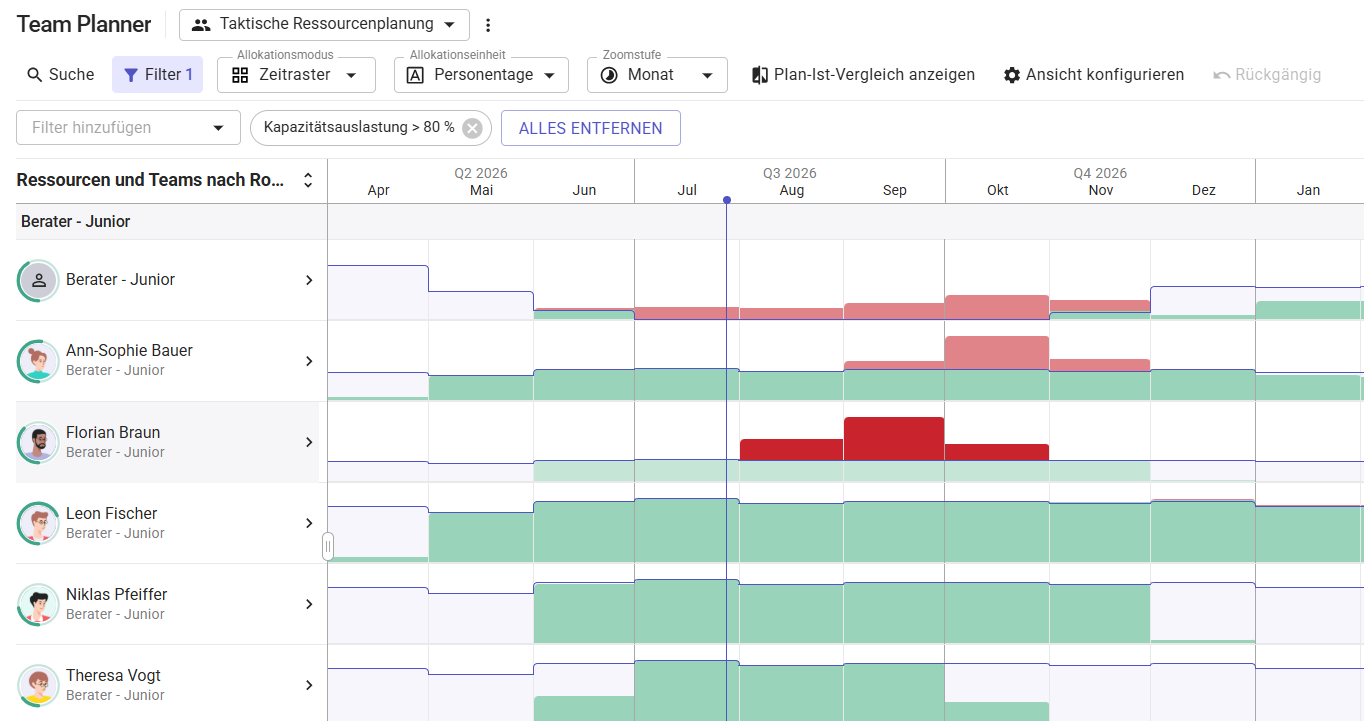Expand Leon Fischer's row chevron
The height and width of the screenshot is (721, 1364).
point(309,523)
